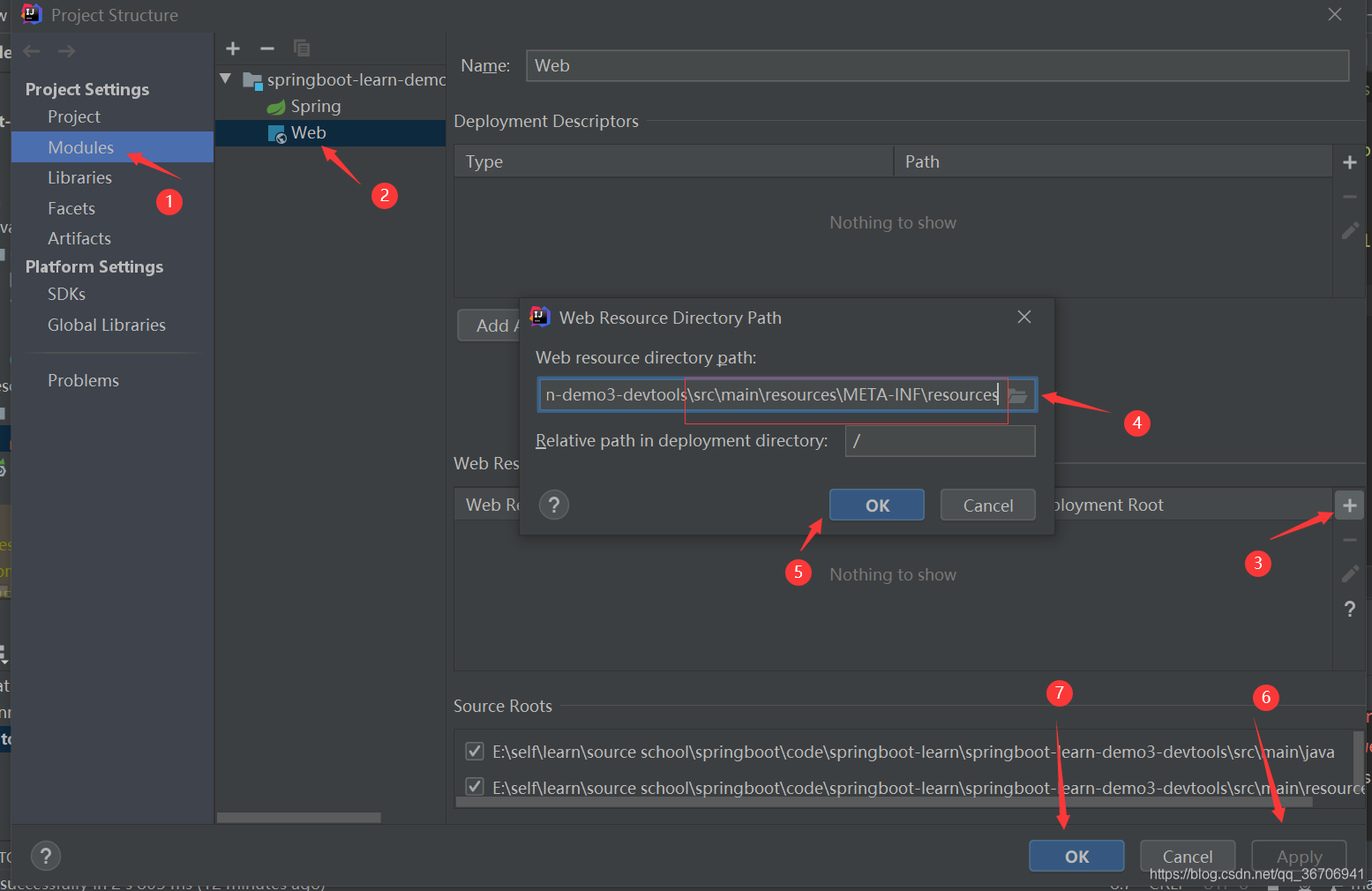The height and width of the screenshot is (891, 1372).
Task: Open the Project settings section
Action: click(74, 117)
